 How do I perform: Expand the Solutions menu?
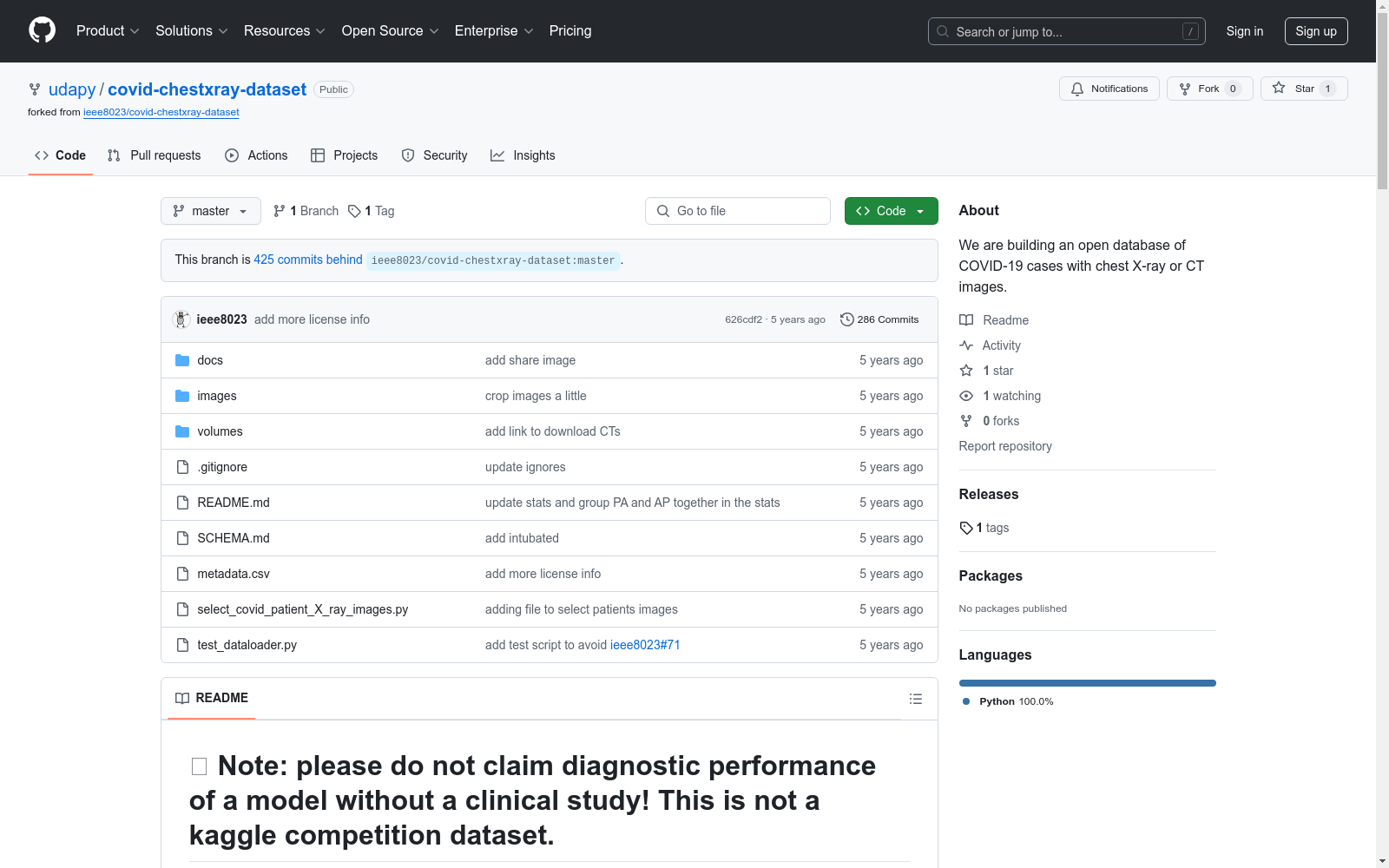[192, 31]
